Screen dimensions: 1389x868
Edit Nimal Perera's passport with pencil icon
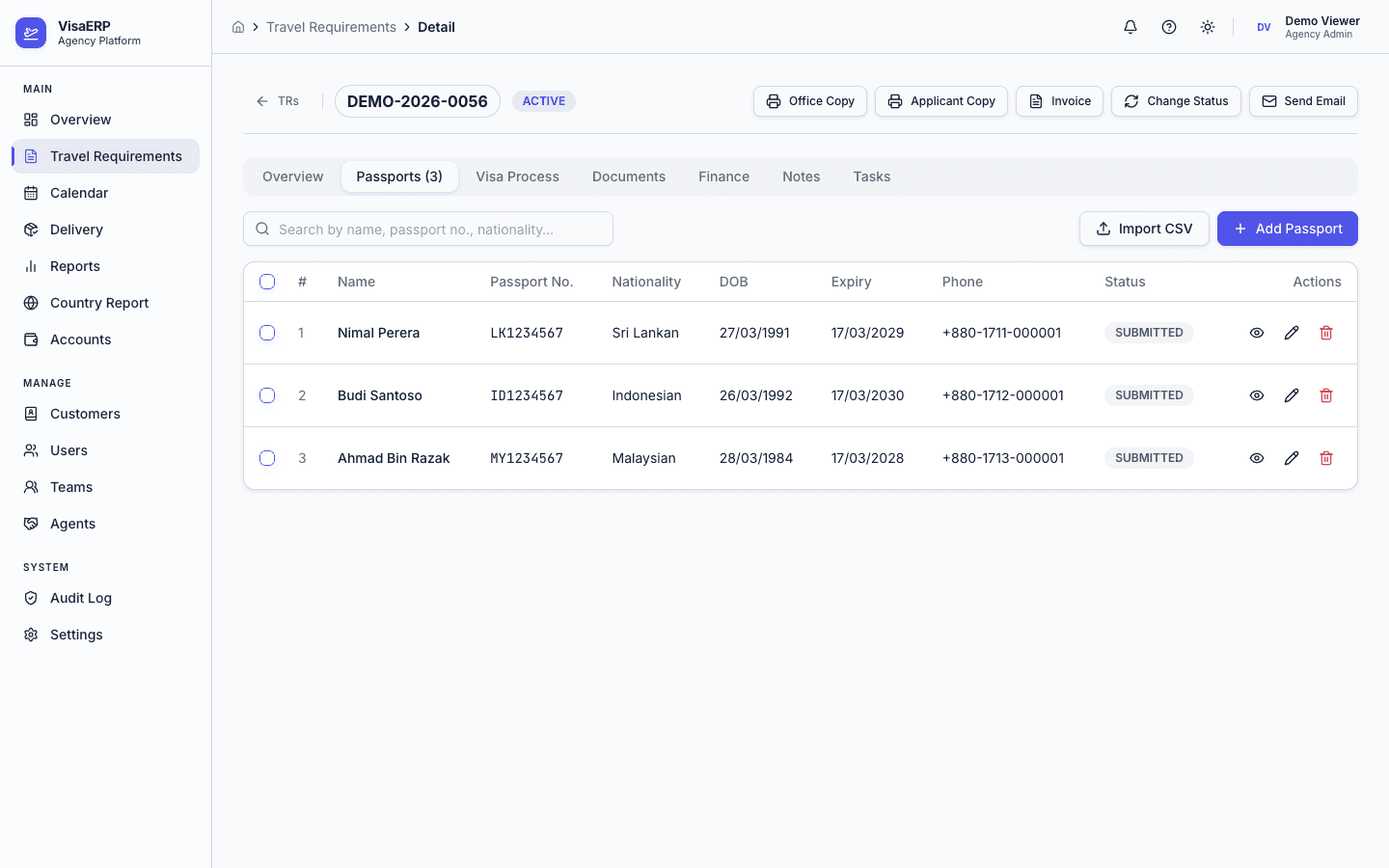(x=1292, y=333)
